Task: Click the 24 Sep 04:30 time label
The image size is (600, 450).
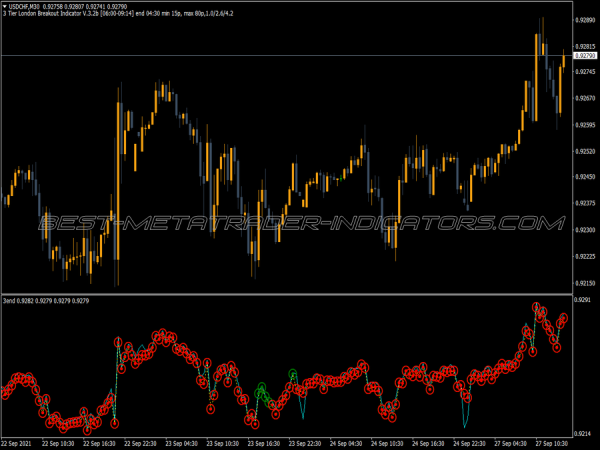Action: [x=346, y=444]
